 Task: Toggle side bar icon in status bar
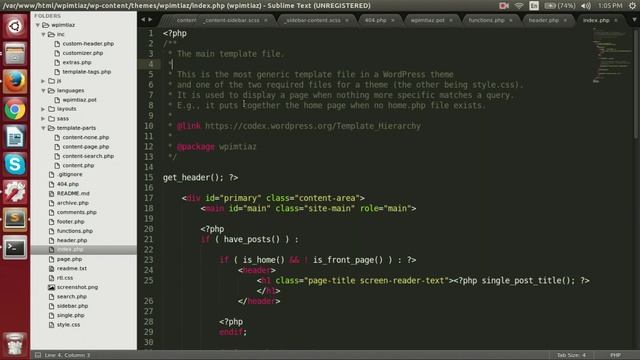pyautogui.click(x=38, y=355)
